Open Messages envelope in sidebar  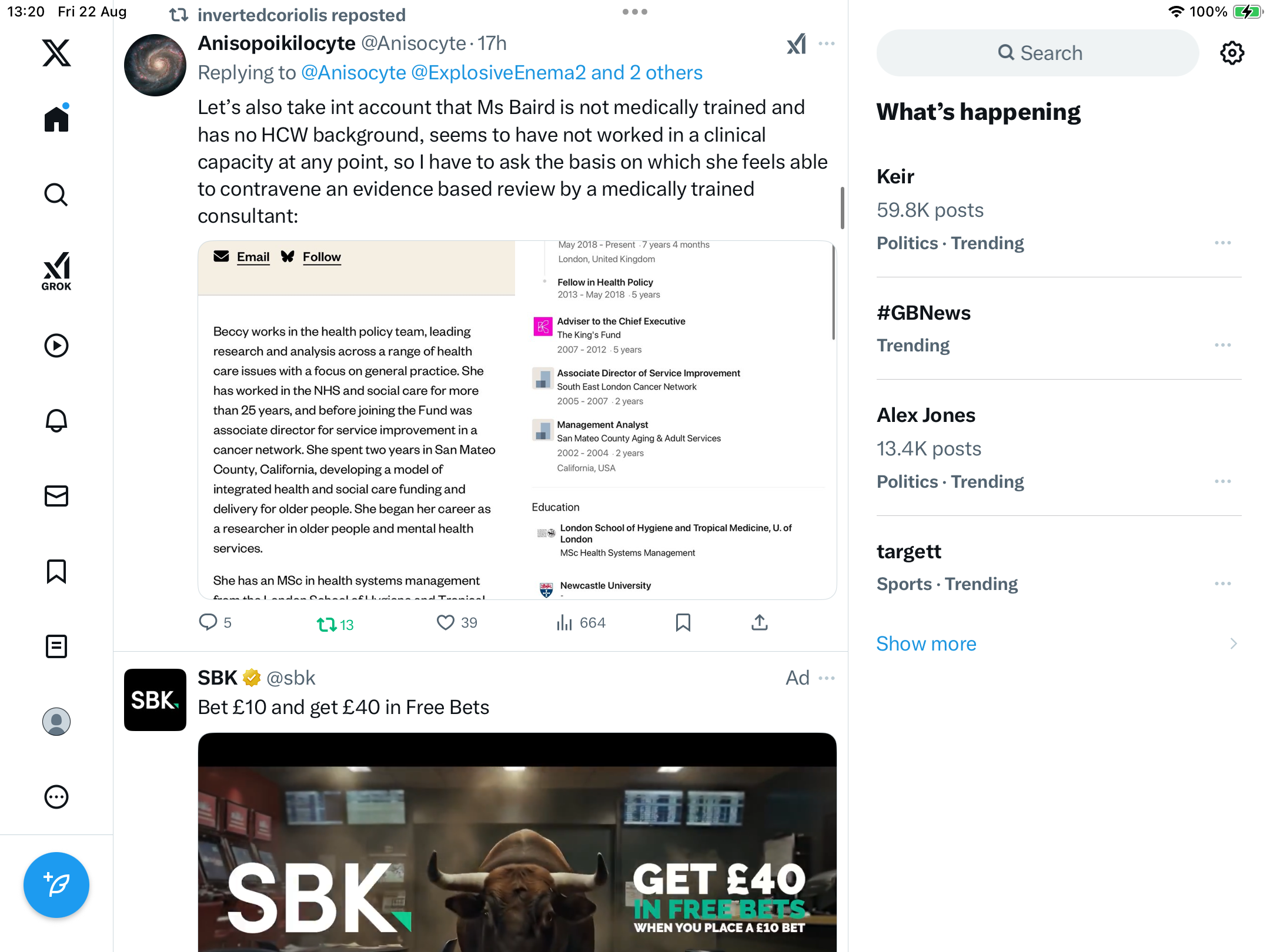(56, 496)
